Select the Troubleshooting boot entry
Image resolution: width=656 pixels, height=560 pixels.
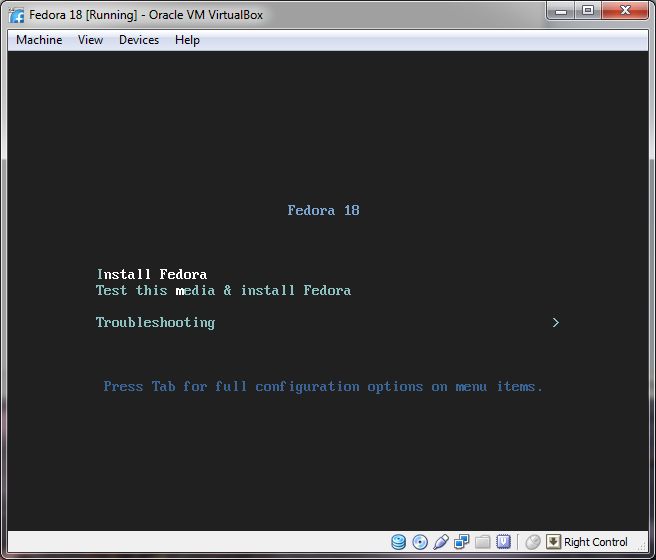tap(155, 322)
